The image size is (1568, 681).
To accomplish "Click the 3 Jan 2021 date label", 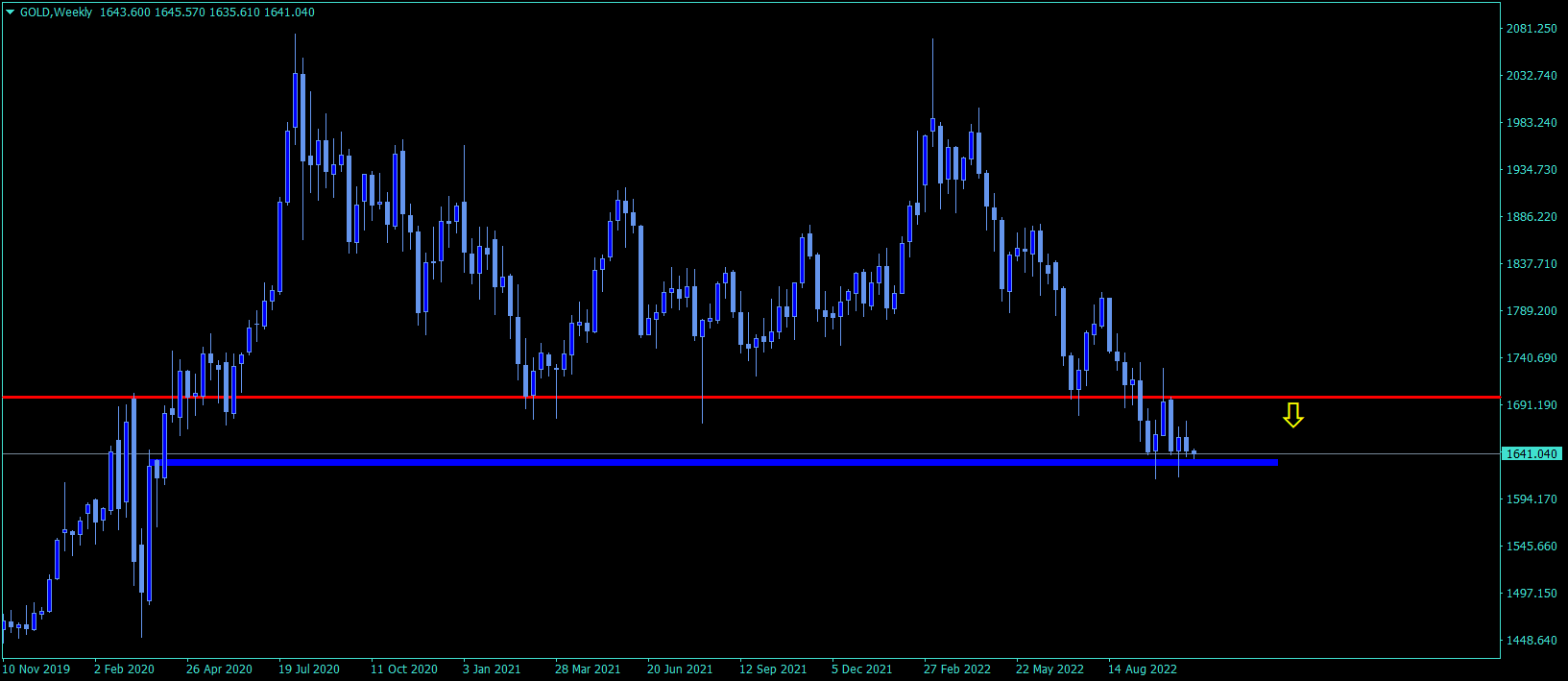I will (x=492, y=669).
